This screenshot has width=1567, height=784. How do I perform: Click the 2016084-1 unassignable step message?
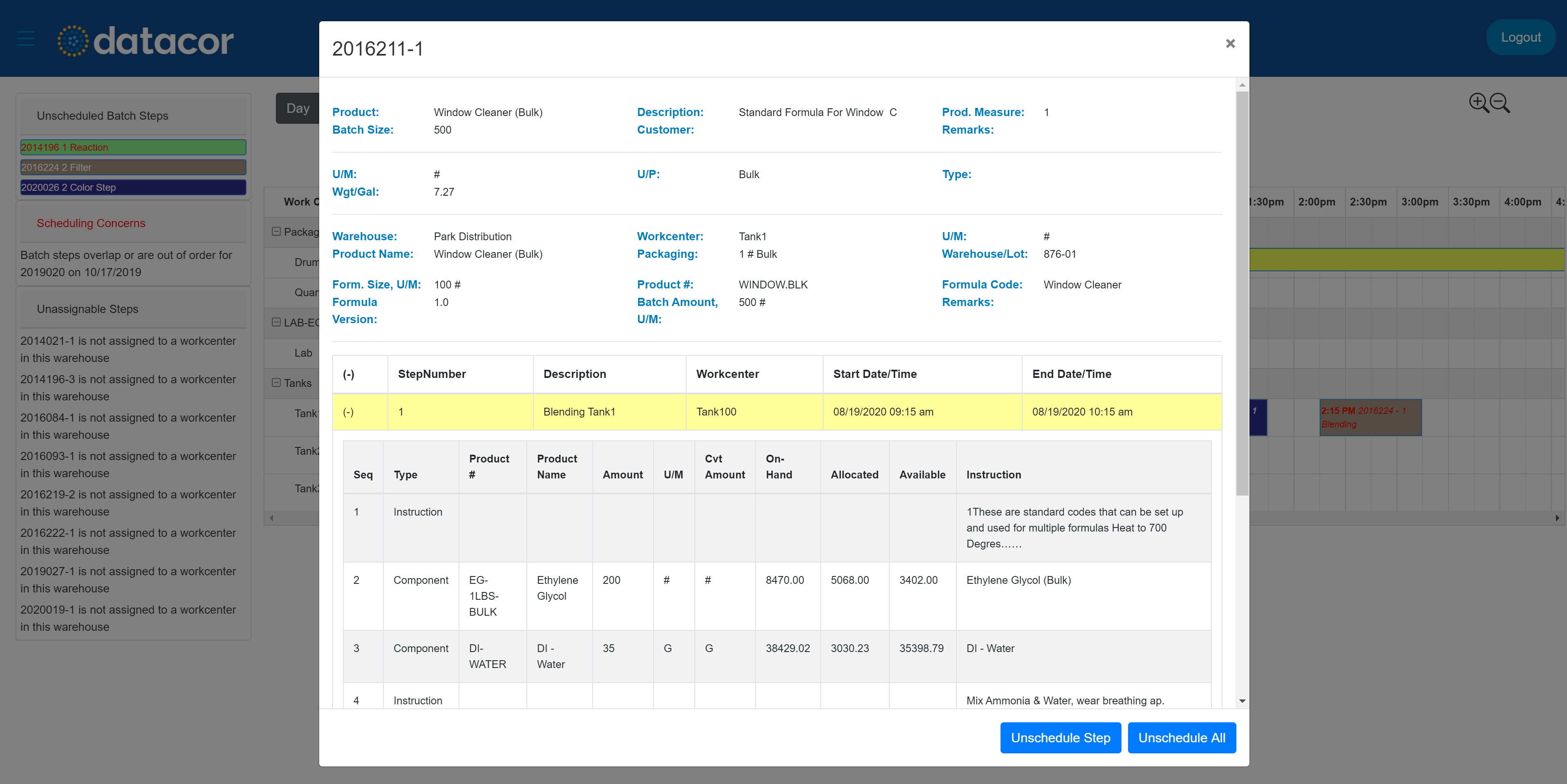[x=128, y=427]
